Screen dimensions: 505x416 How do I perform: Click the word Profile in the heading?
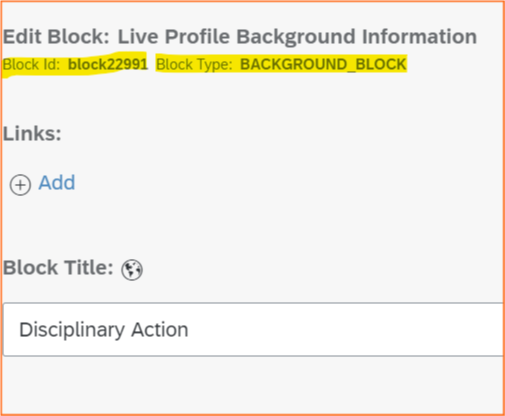pos(197,36)
